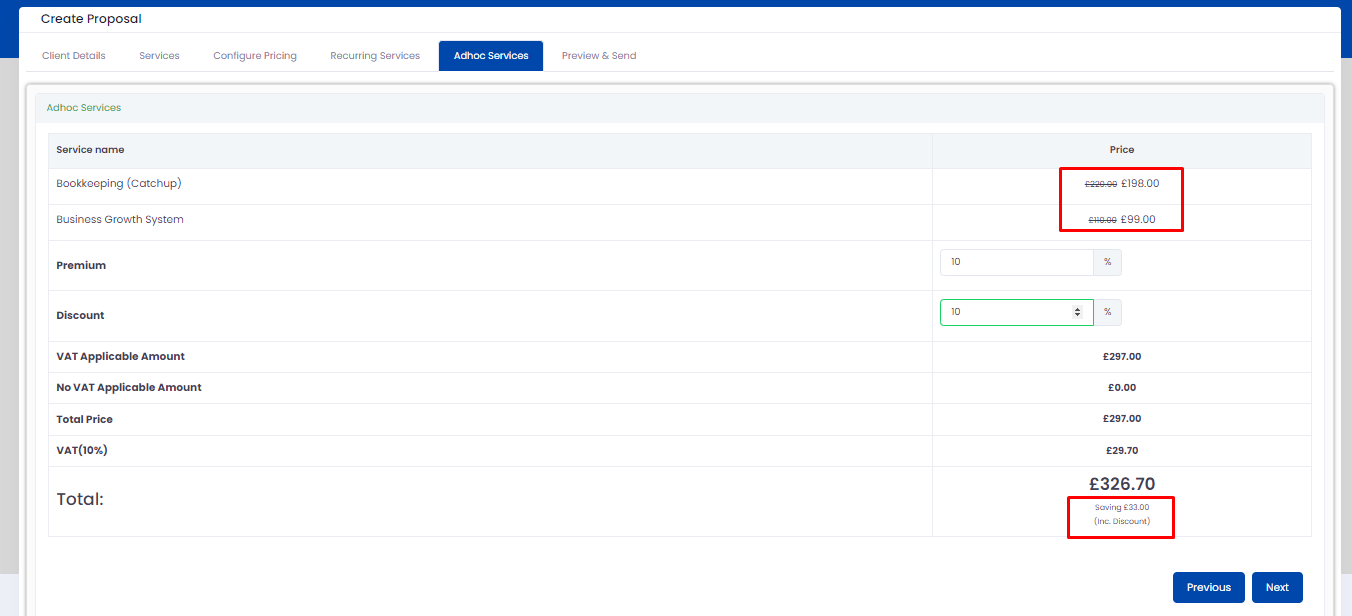Click the large Total: label

pyautogui.click(x=80, y=499)
